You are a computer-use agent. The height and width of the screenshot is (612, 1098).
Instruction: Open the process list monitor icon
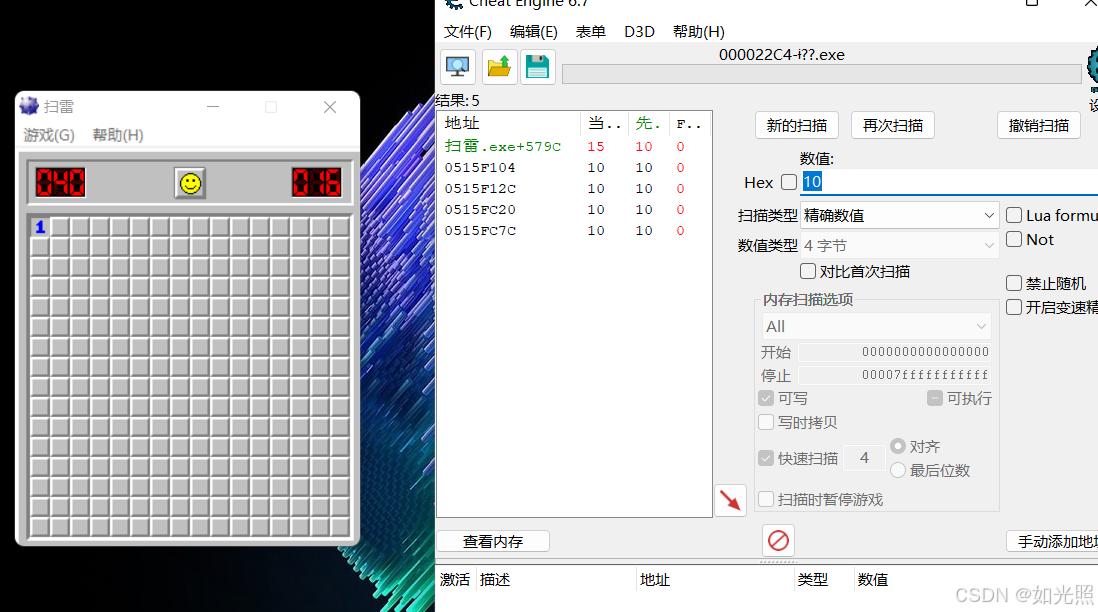click(458, 67)
